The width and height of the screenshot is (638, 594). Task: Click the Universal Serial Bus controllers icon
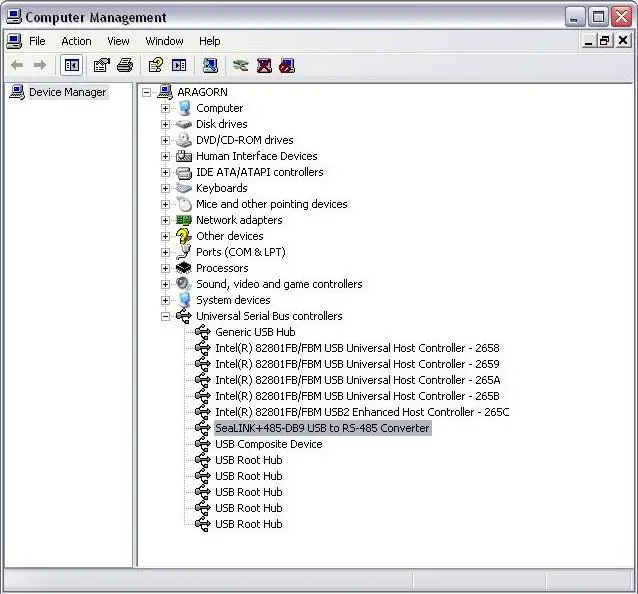tap(184, 316)
